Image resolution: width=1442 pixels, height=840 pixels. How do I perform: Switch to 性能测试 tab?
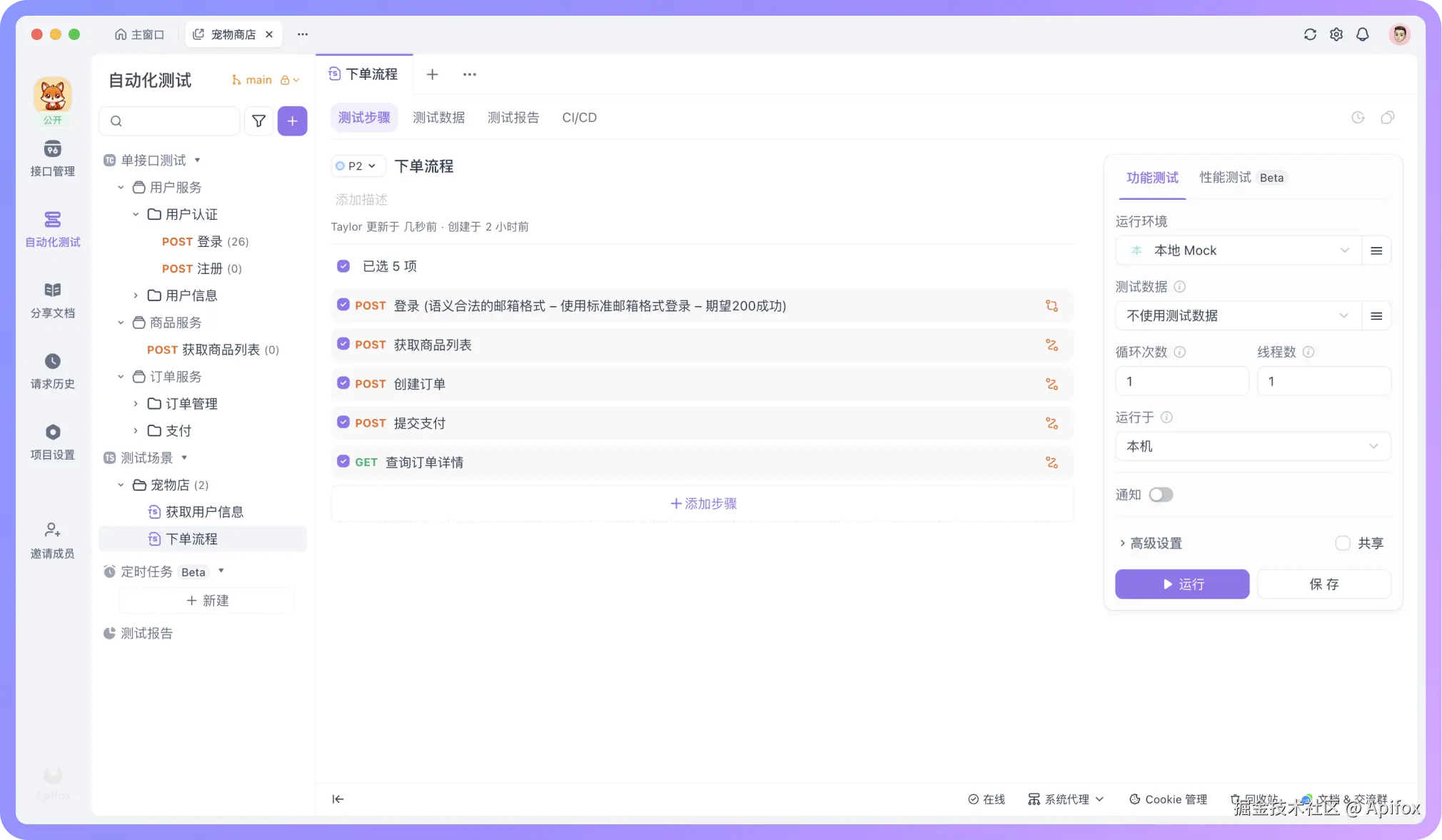(x=1225, y=178)
